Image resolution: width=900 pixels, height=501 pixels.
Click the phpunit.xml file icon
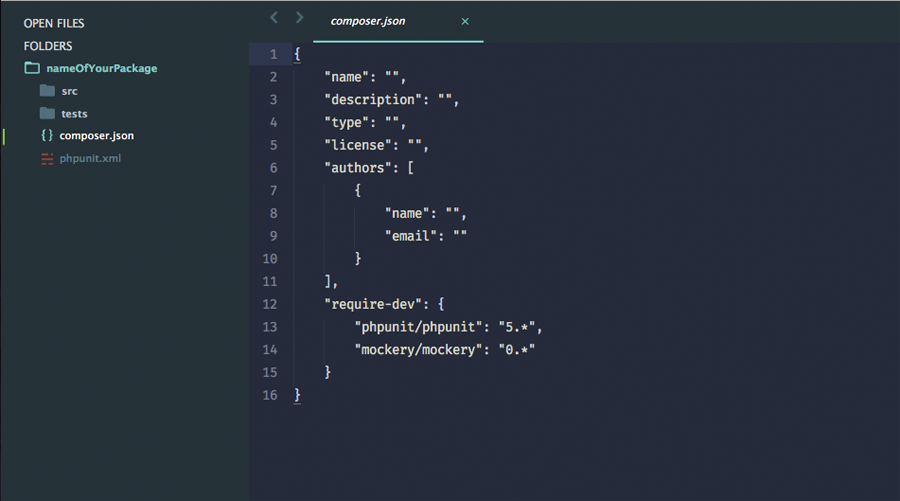(47, 159)
